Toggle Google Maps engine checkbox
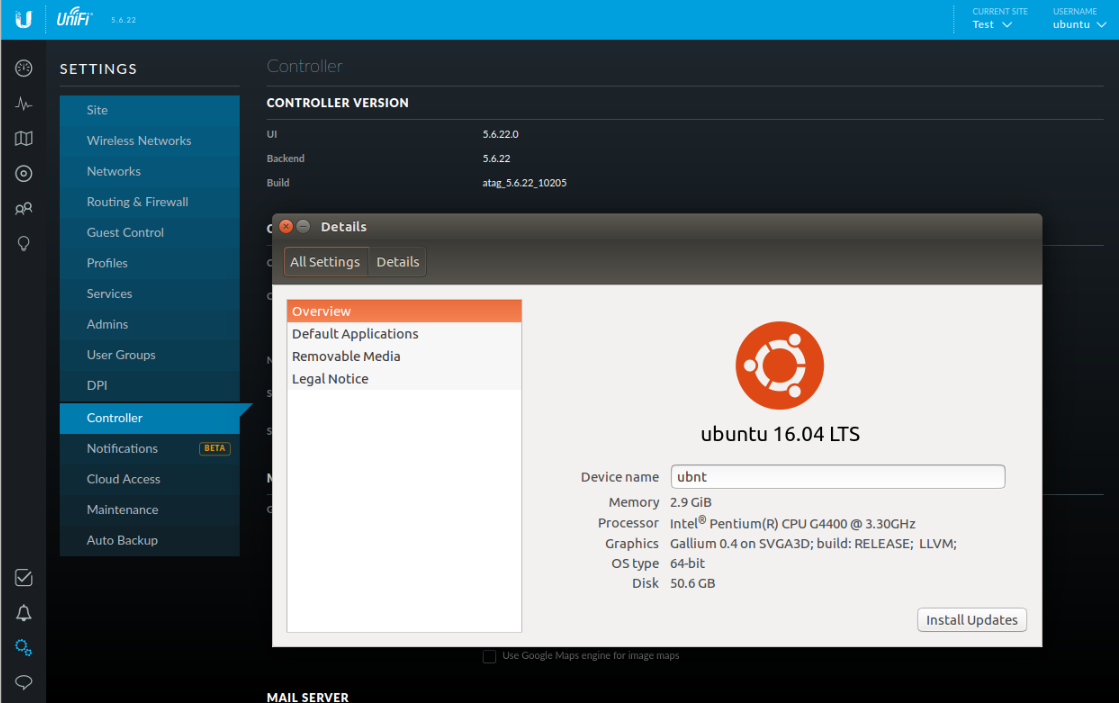This screenshot has height=703, width=1119. 490,656
